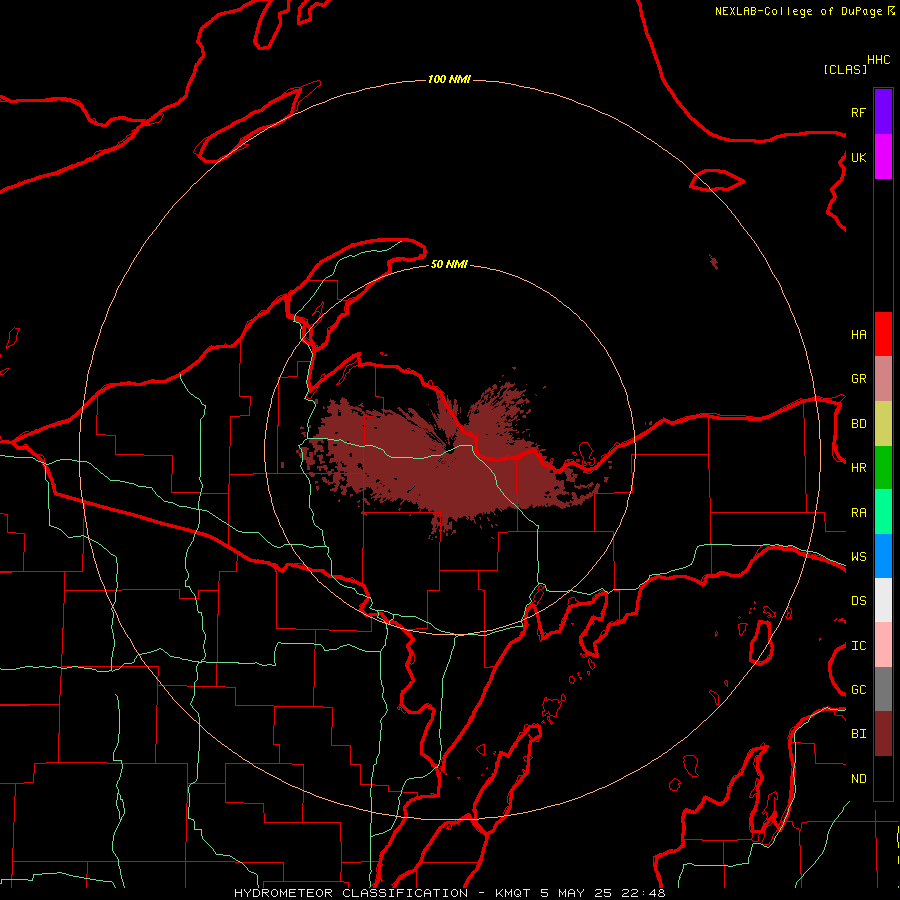Click the RF purple legend swatch
Image resolution: width=900 pixels, height=900 pixels.
(883, 111)
